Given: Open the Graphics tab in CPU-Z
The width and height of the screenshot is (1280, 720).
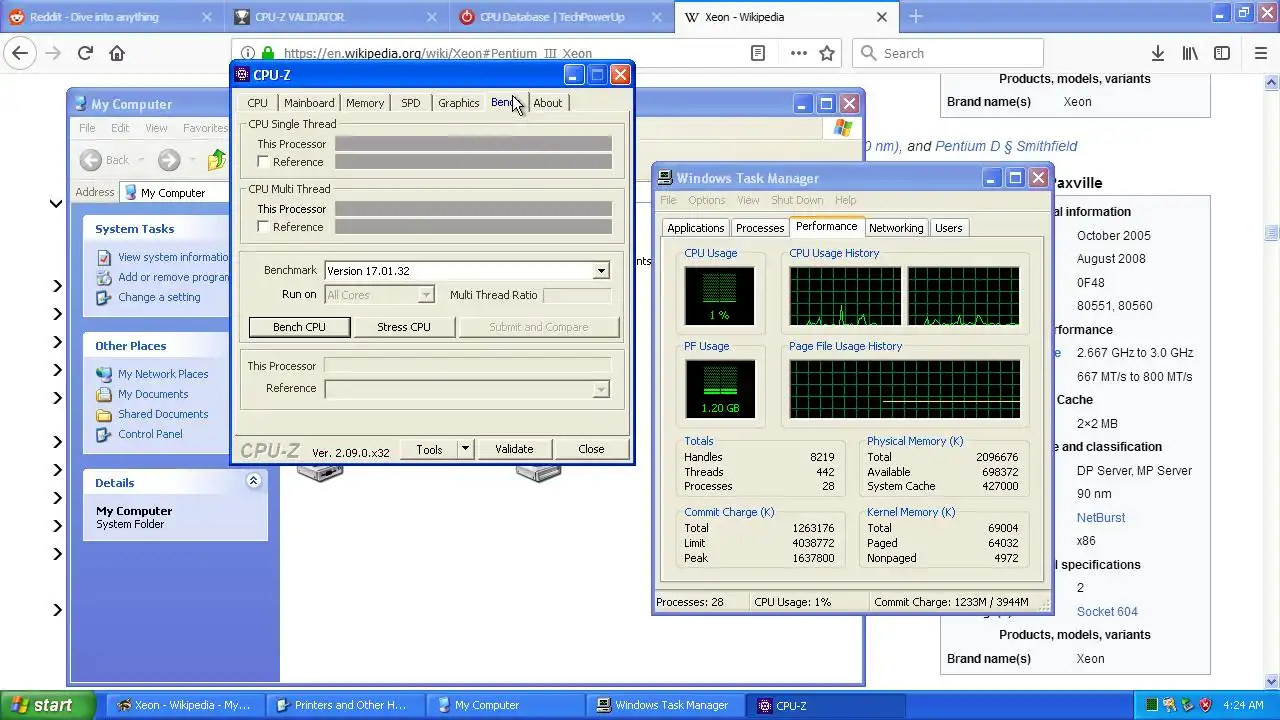Looking at the screenshot, I should point(459,103).
